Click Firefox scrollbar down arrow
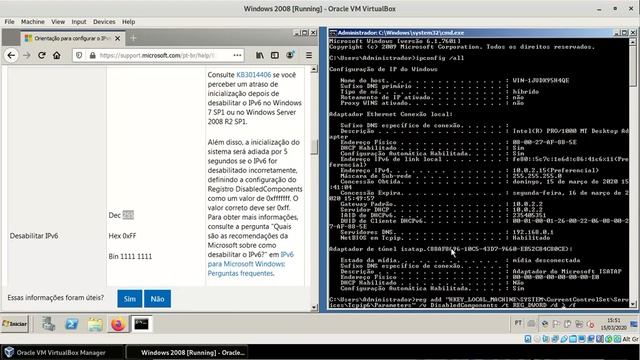This screenshot has width=640, height=360. pos(314,307)
